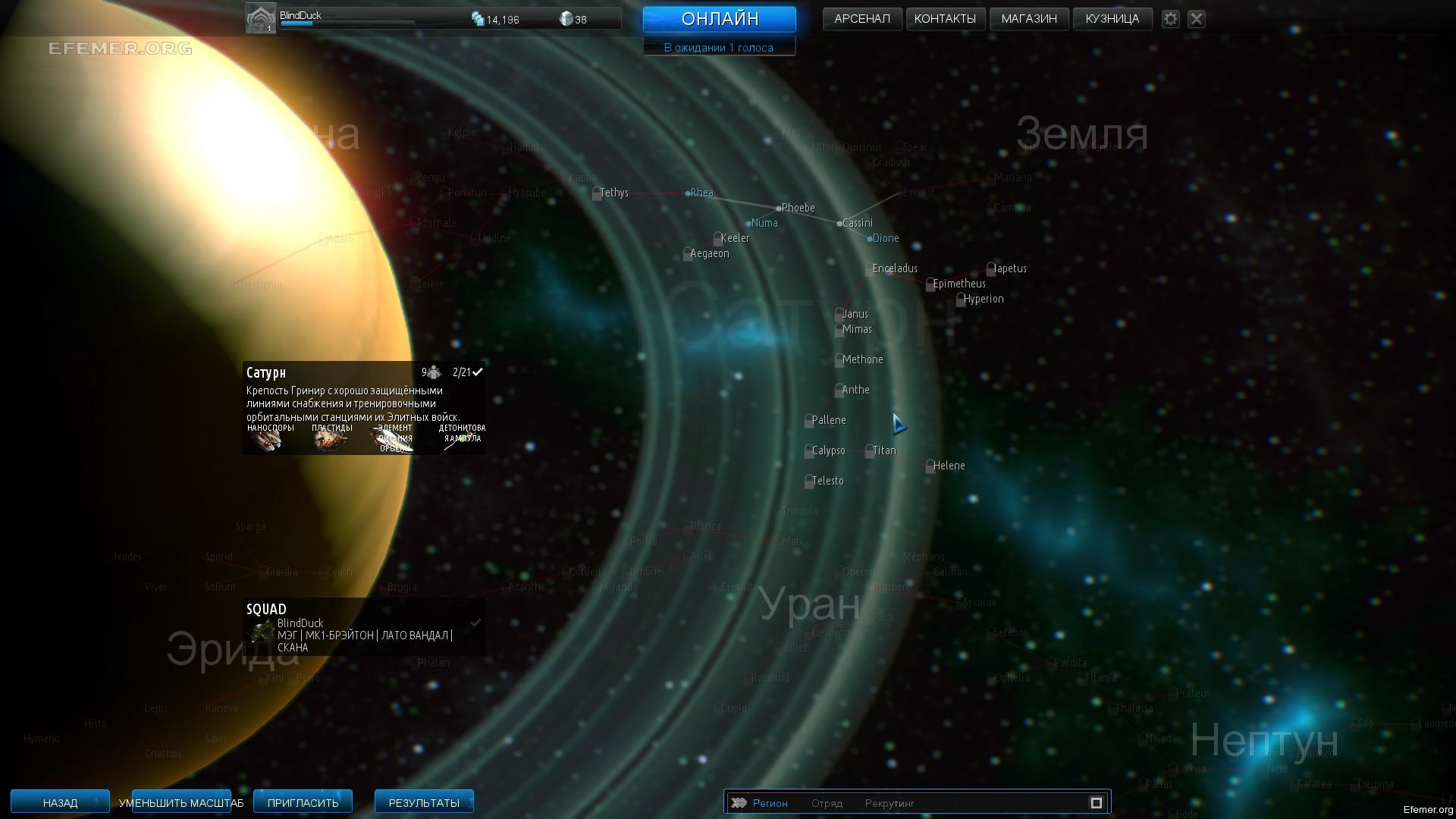Click the players icon next to 9

pyautogui.click(x=434, y=372)
